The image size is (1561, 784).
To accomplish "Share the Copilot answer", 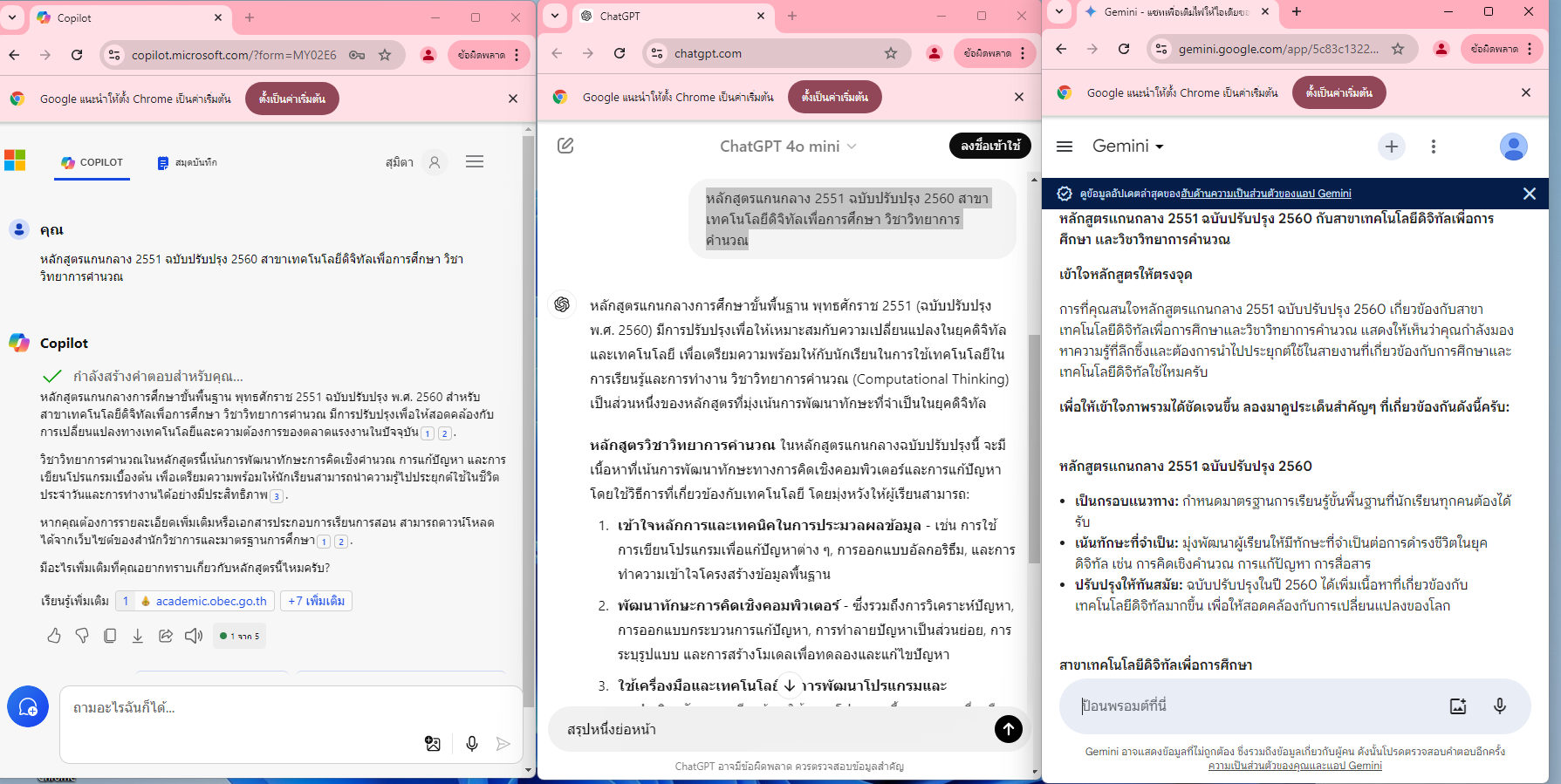I will click(x=166, y=636).
